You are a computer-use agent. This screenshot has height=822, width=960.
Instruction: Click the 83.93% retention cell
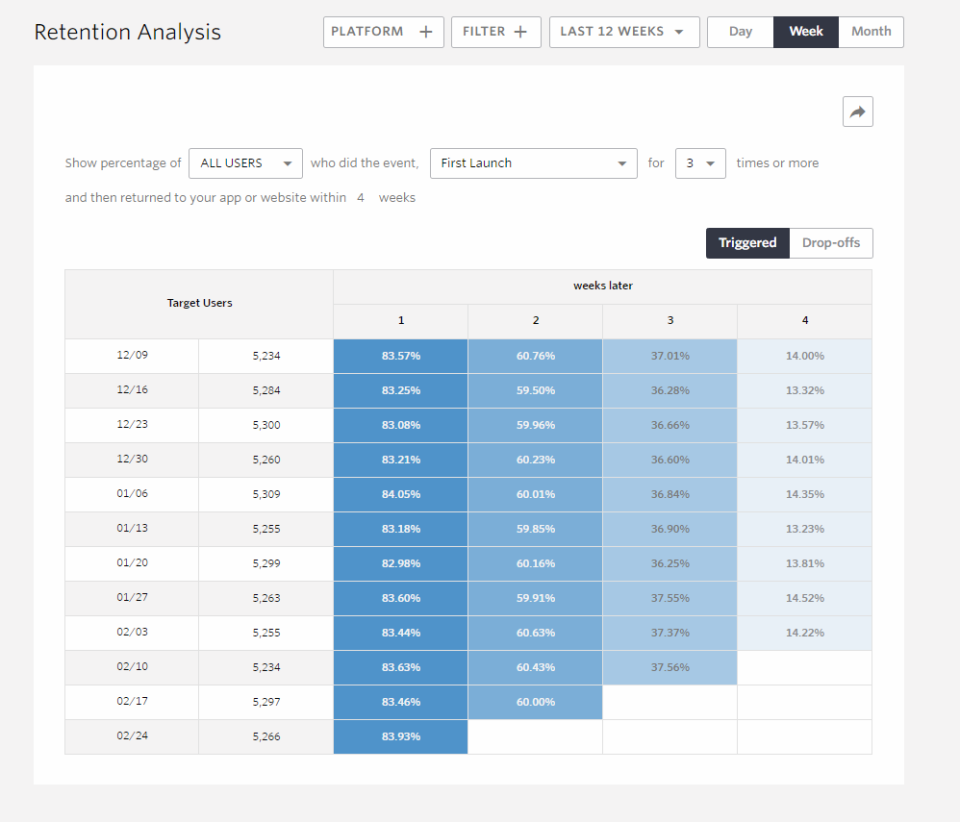pyautogui.click(x=400, y=736)
